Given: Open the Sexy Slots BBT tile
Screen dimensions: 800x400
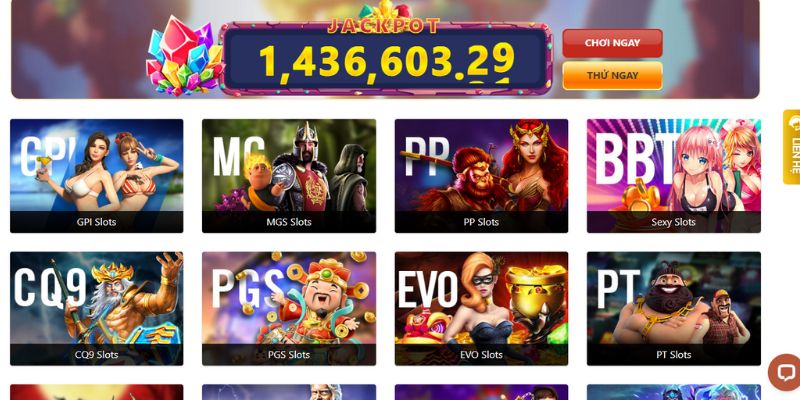Looking at the screenshot, I should point(673,176).
